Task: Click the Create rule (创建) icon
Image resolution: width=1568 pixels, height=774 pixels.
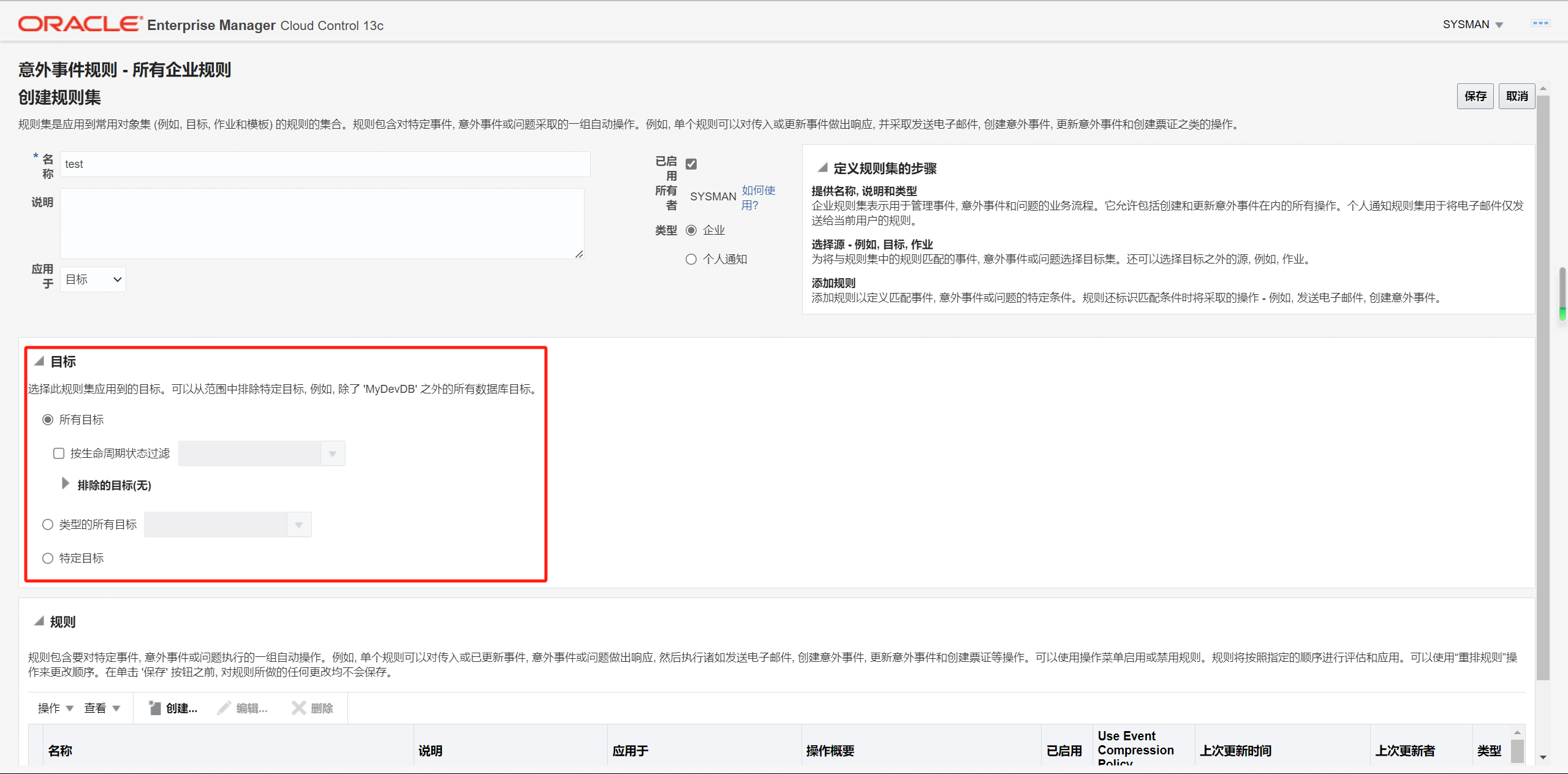Action: (154, 708)
